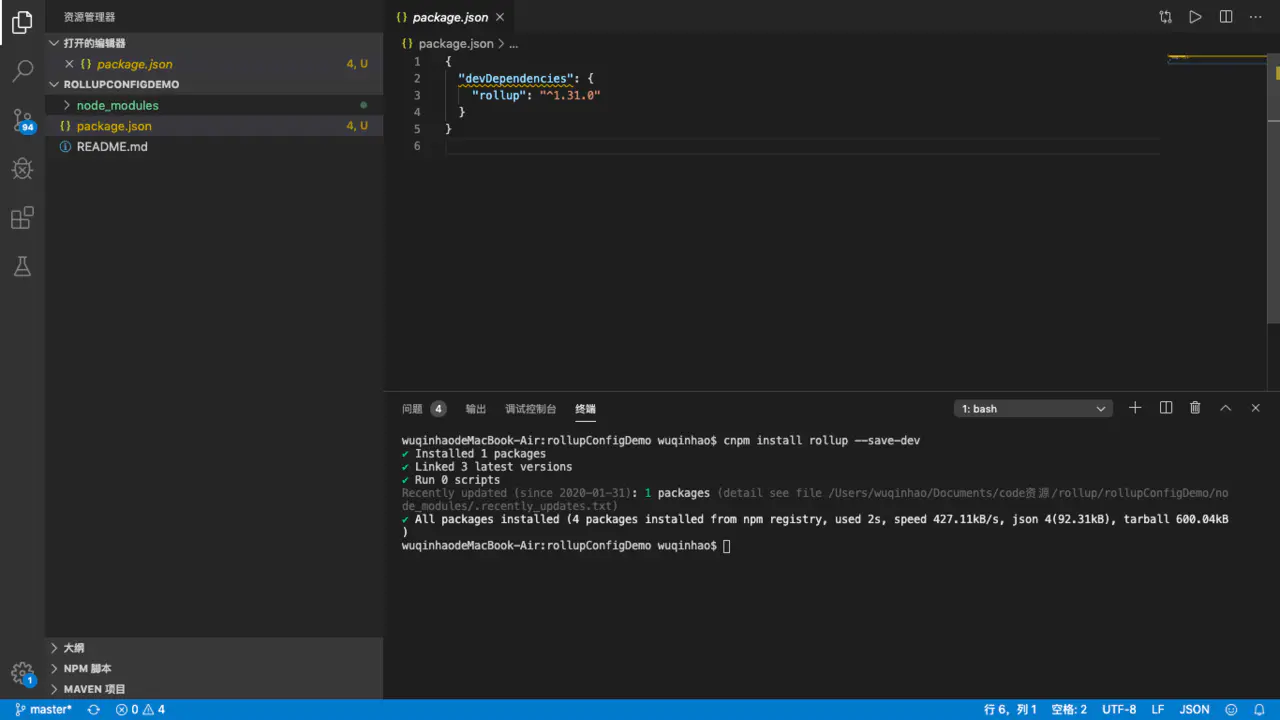Open the Extensions view icon
1280x720 pixels.
[22, 218]
